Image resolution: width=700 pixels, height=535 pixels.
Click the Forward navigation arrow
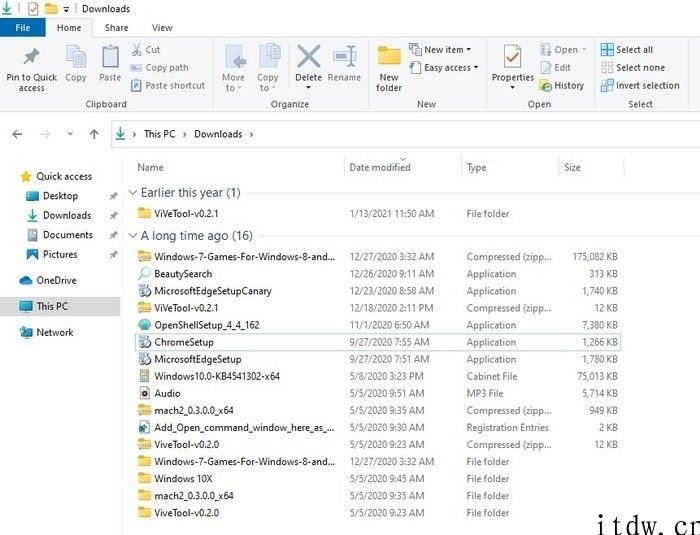[45, 134]
